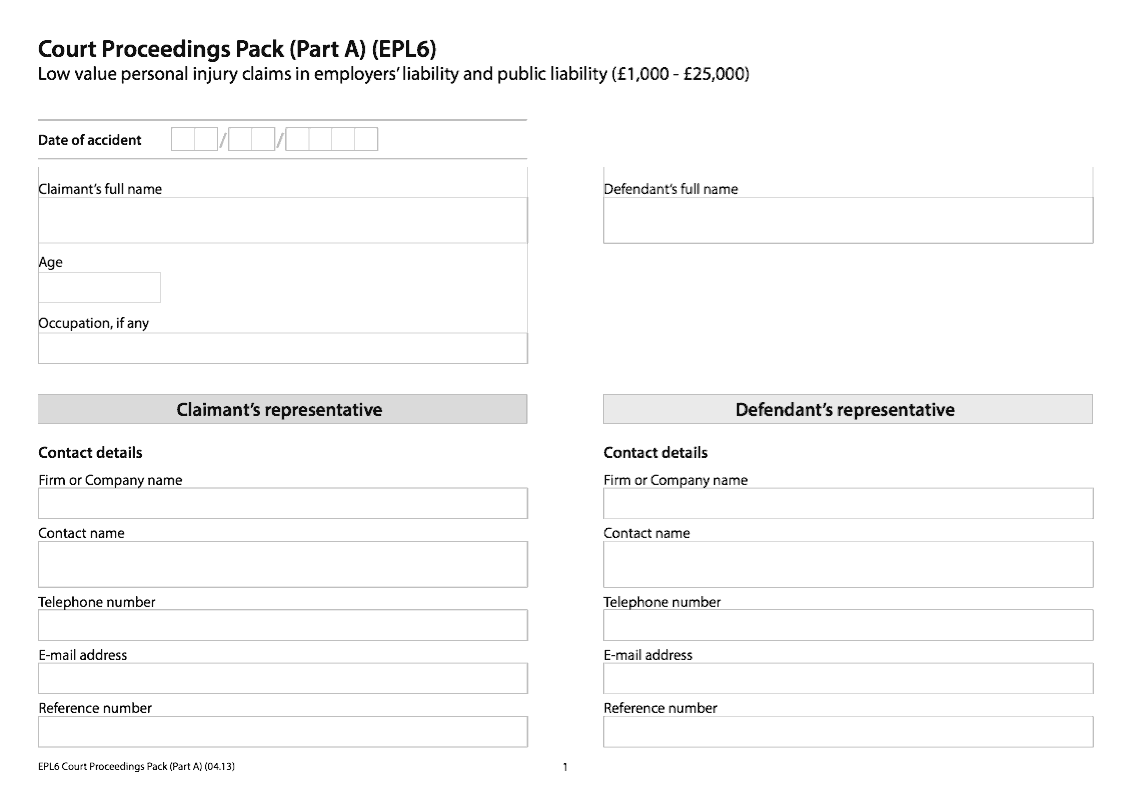
Task: Click claimant representative's Reference number field
Action: click(282, 732)
